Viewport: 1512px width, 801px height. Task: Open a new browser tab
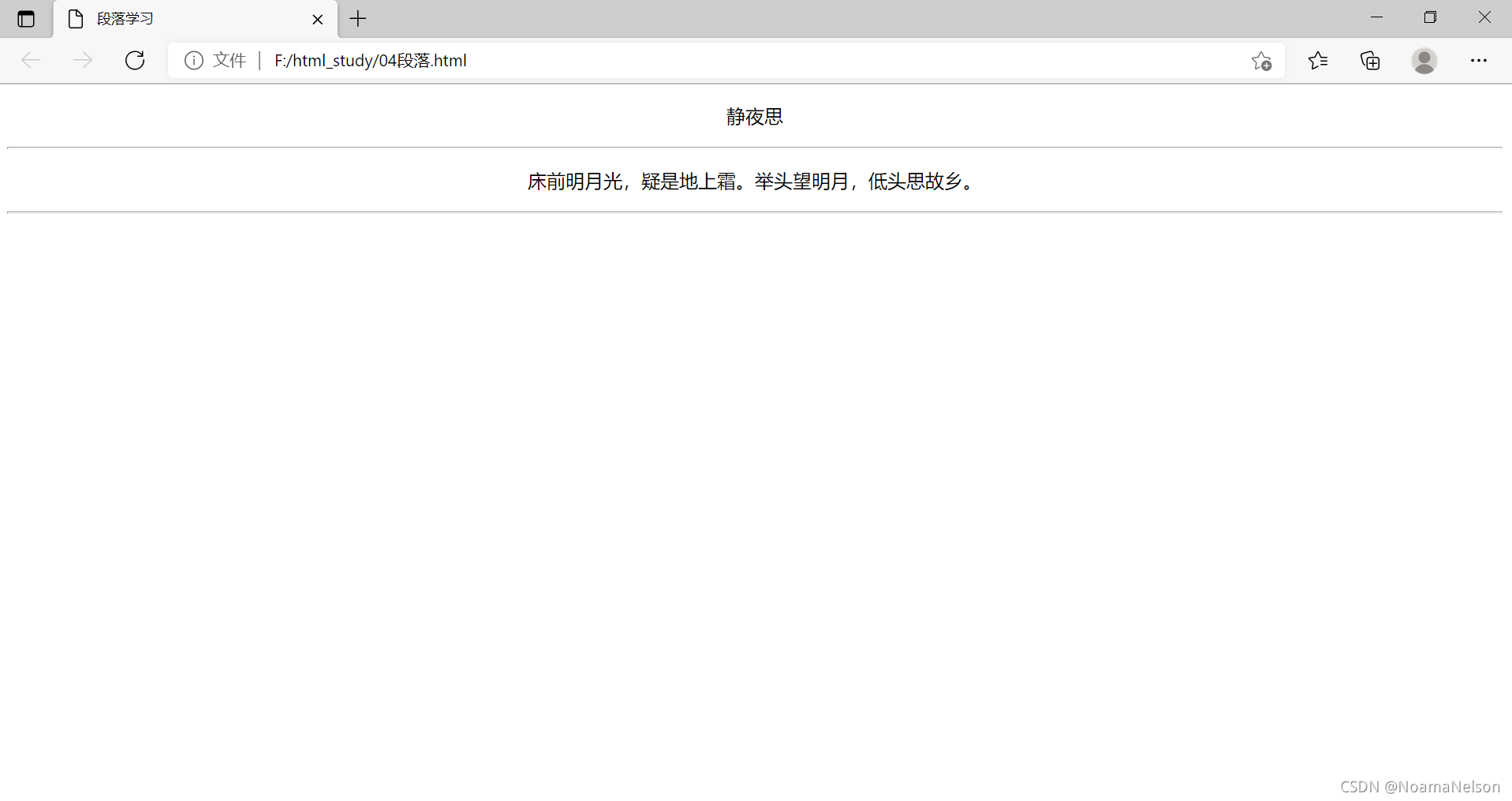(357, 18)
